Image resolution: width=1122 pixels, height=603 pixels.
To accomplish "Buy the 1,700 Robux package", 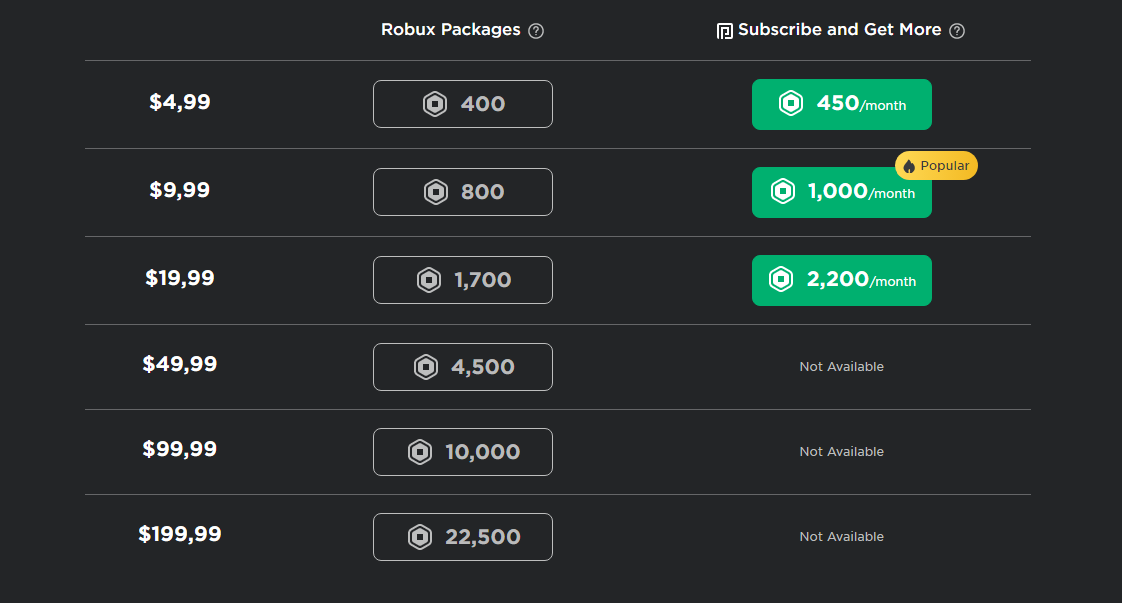I will [462, 280].
